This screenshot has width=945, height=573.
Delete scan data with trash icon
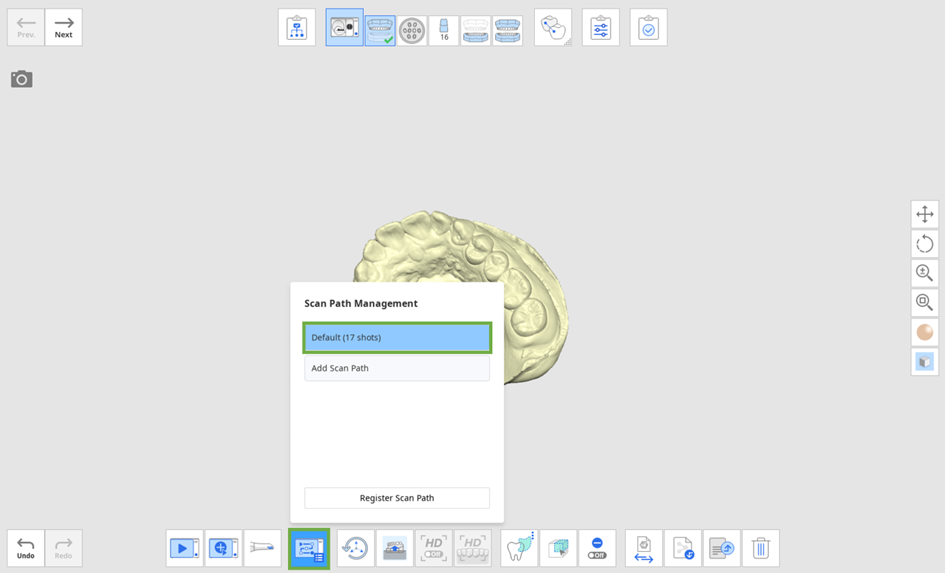tap(761, 548)
